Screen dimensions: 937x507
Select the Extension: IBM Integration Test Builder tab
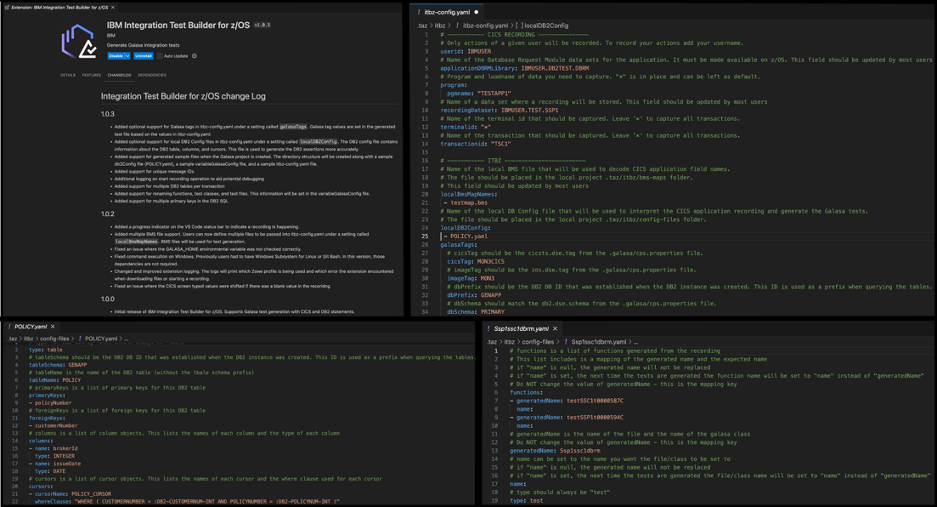(60, 7)
